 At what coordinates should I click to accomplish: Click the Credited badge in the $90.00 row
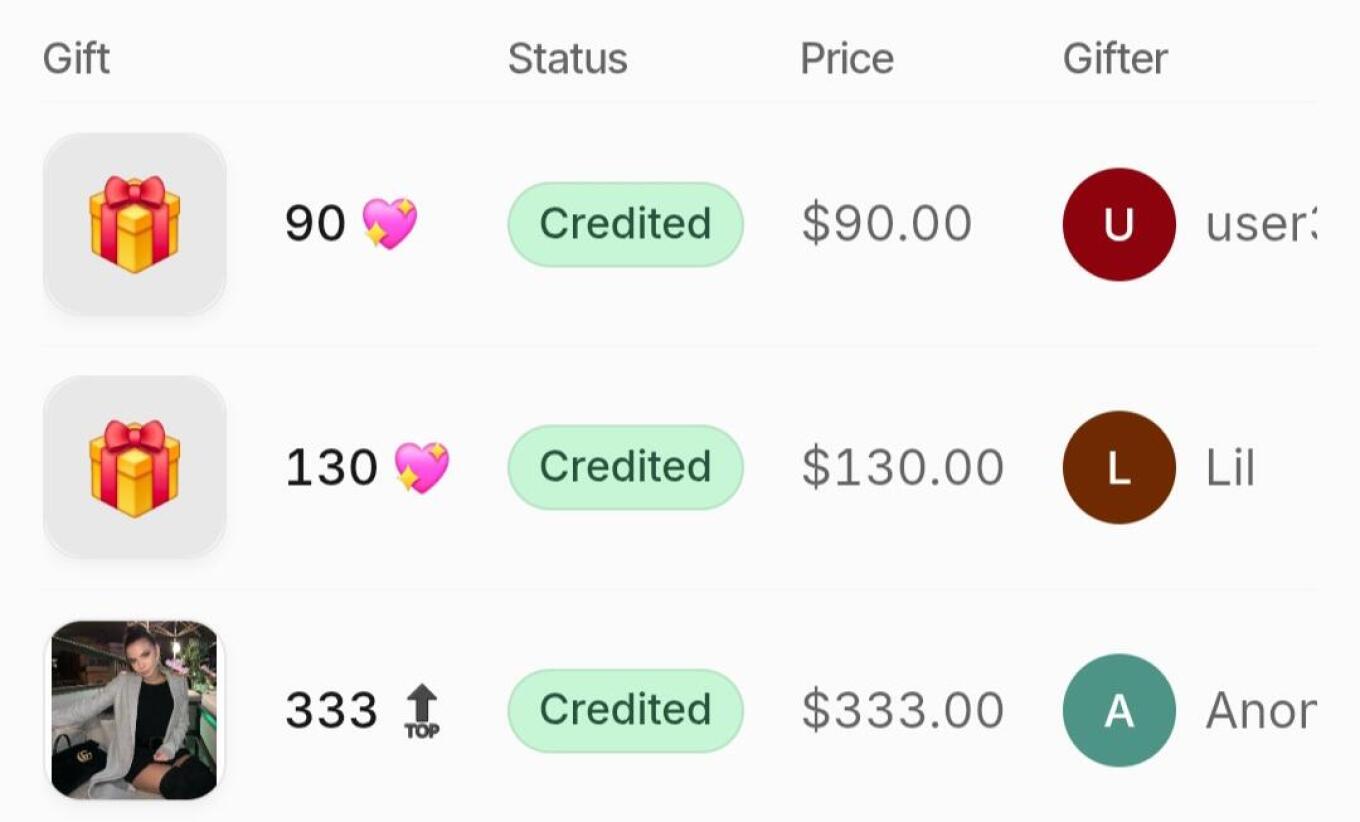[625, 224]
